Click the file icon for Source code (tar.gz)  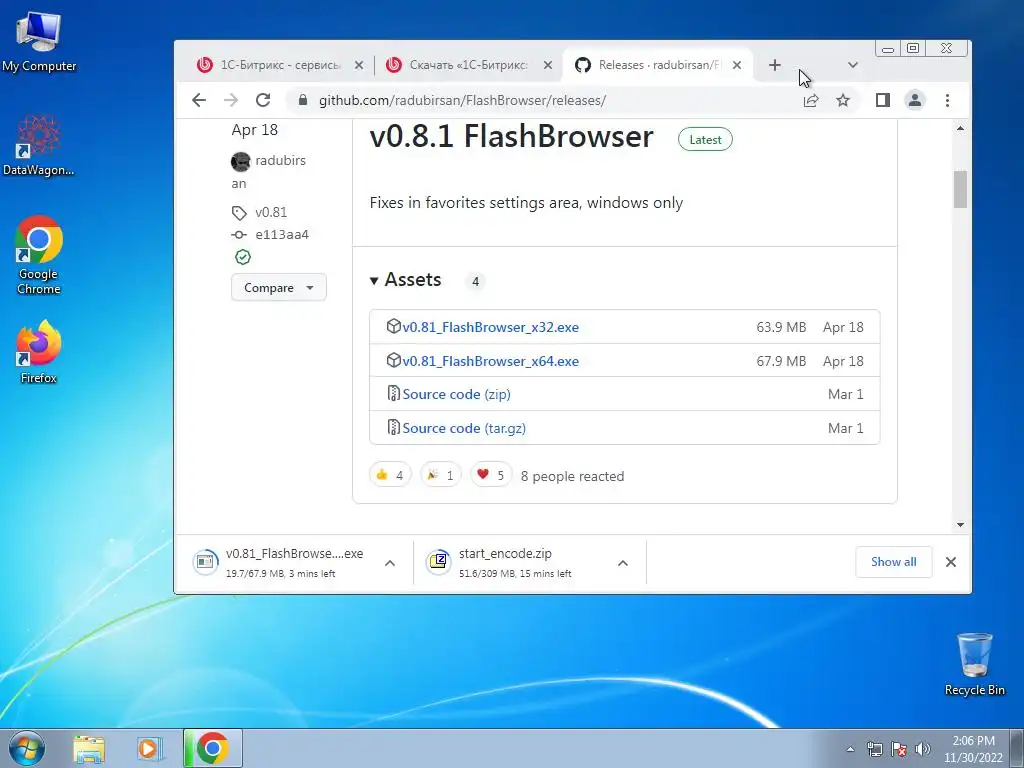click(x=393, y=427)
